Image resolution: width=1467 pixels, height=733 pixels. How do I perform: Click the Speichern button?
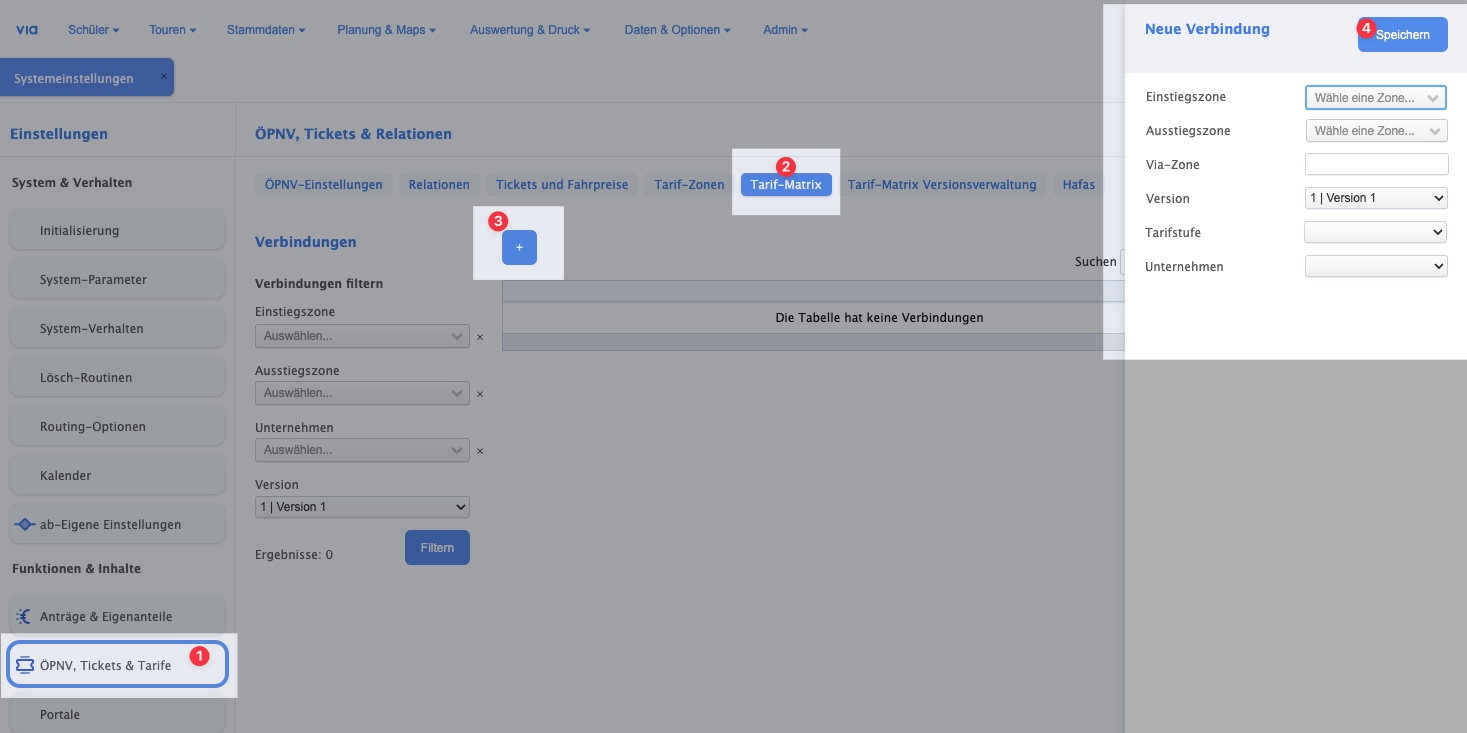(1402, 35)
